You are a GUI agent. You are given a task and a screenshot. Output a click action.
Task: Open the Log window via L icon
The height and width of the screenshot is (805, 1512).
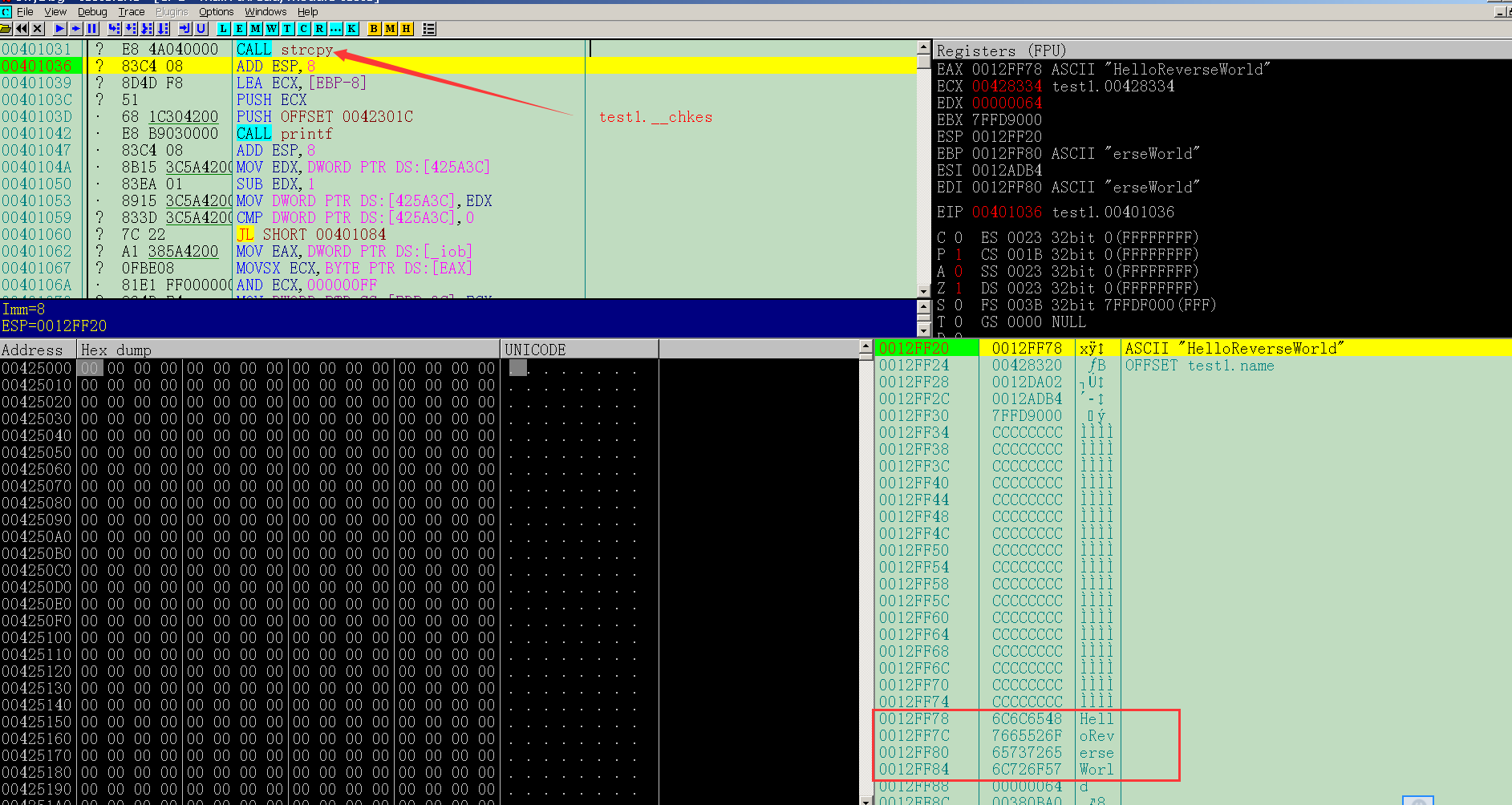(223, 29)
